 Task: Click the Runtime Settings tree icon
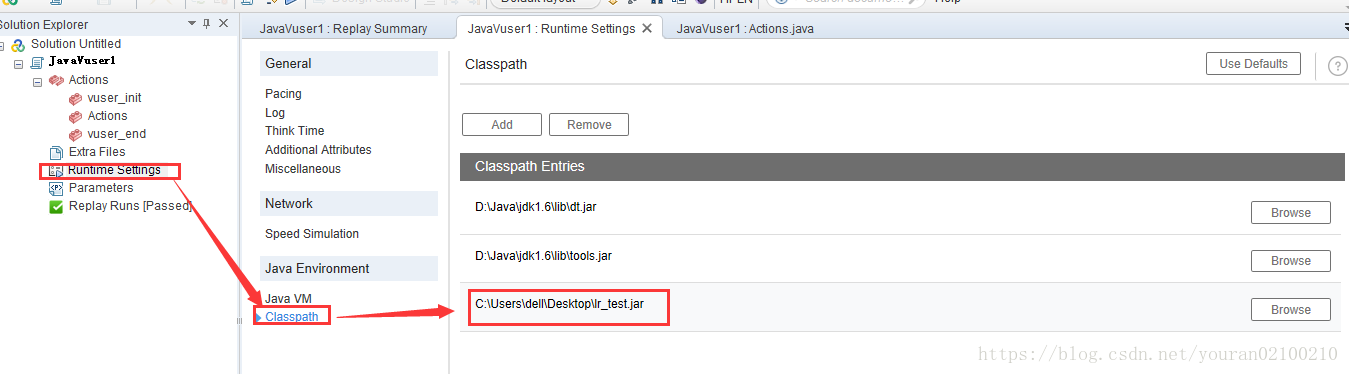56,170
